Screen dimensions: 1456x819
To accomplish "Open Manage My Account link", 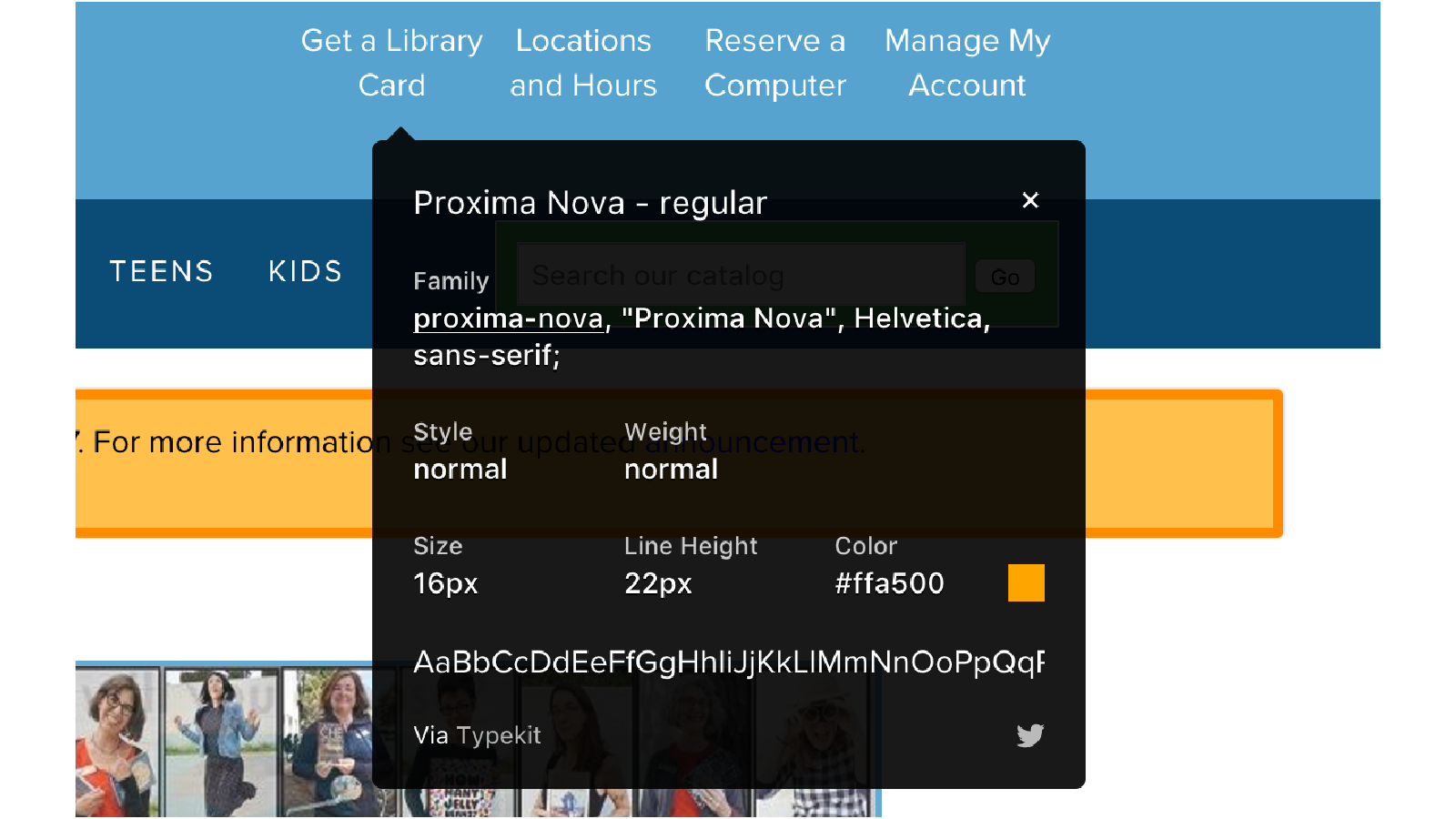I will 967,63.
